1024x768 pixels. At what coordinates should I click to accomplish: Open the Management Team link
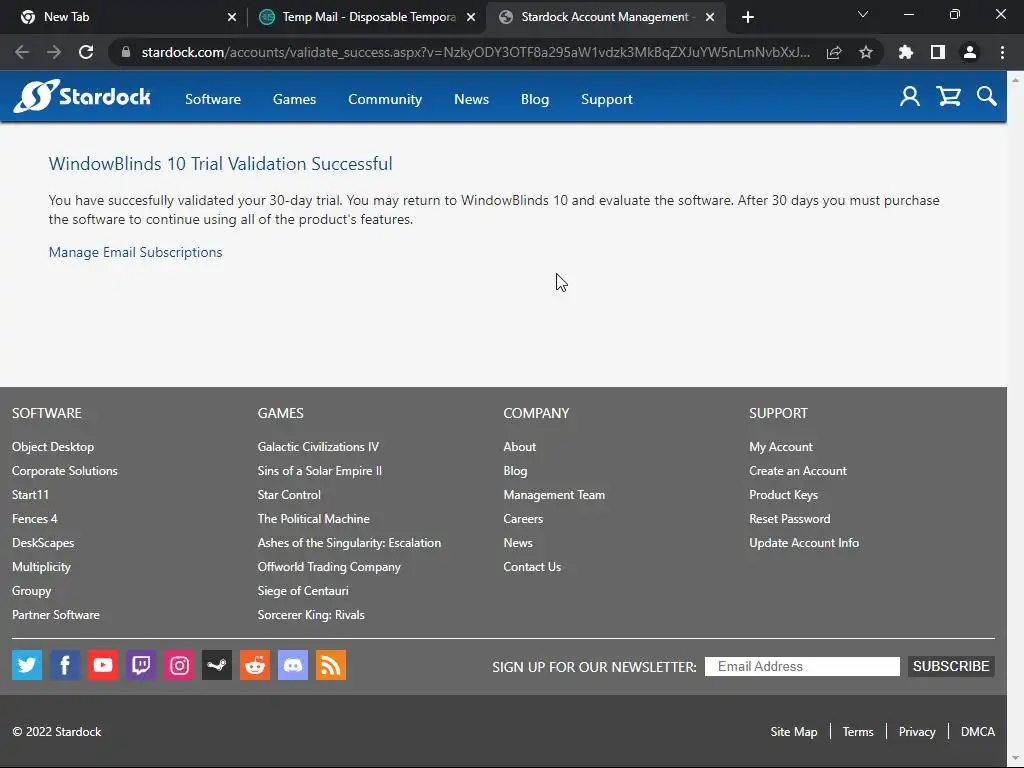click(554, 495)
